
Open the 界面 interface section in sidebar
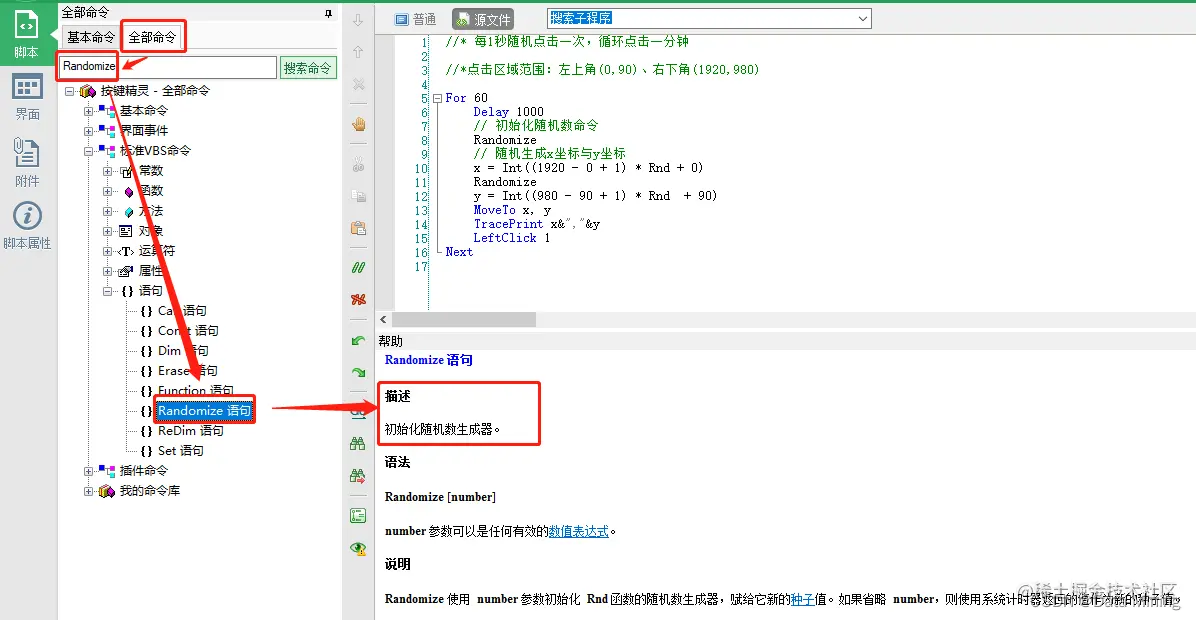27,98
